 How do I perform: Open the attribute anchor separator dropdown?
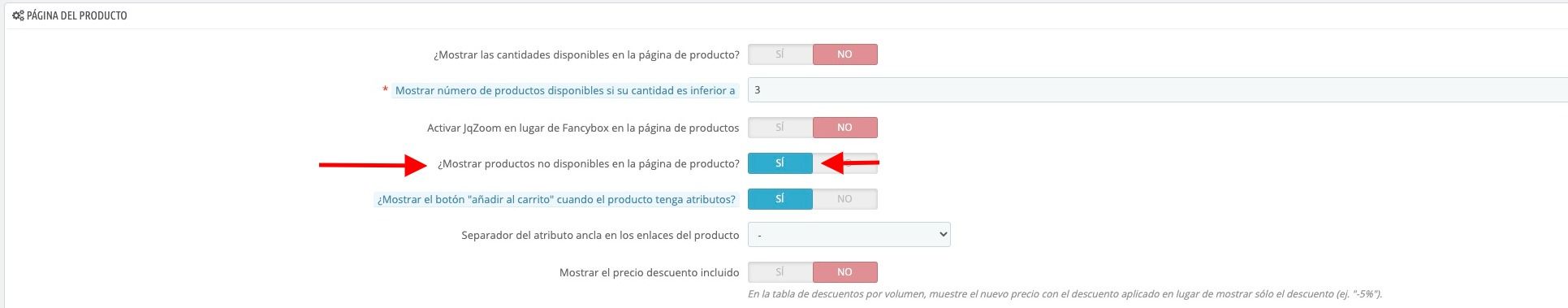[849, 235]
